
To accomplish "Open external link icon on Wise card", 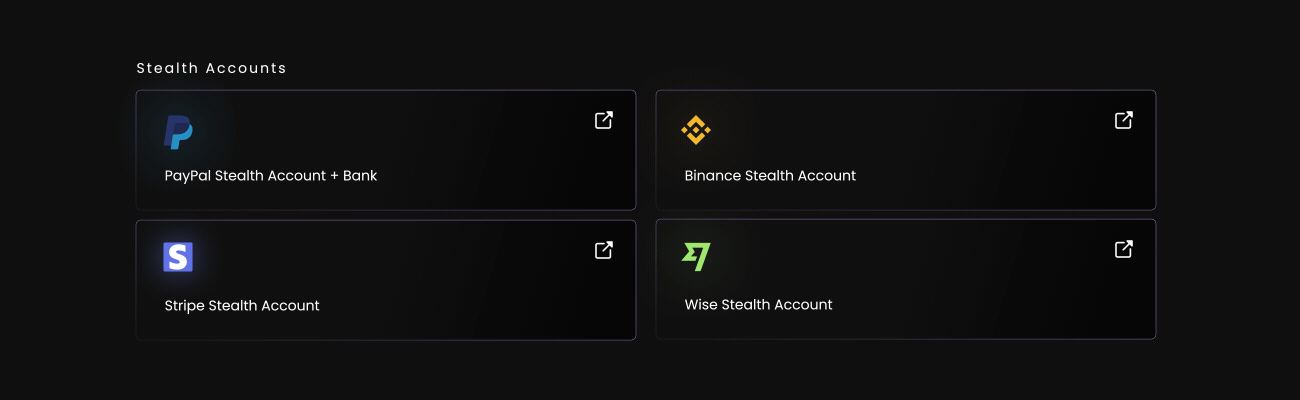I will pos(1124,249).
